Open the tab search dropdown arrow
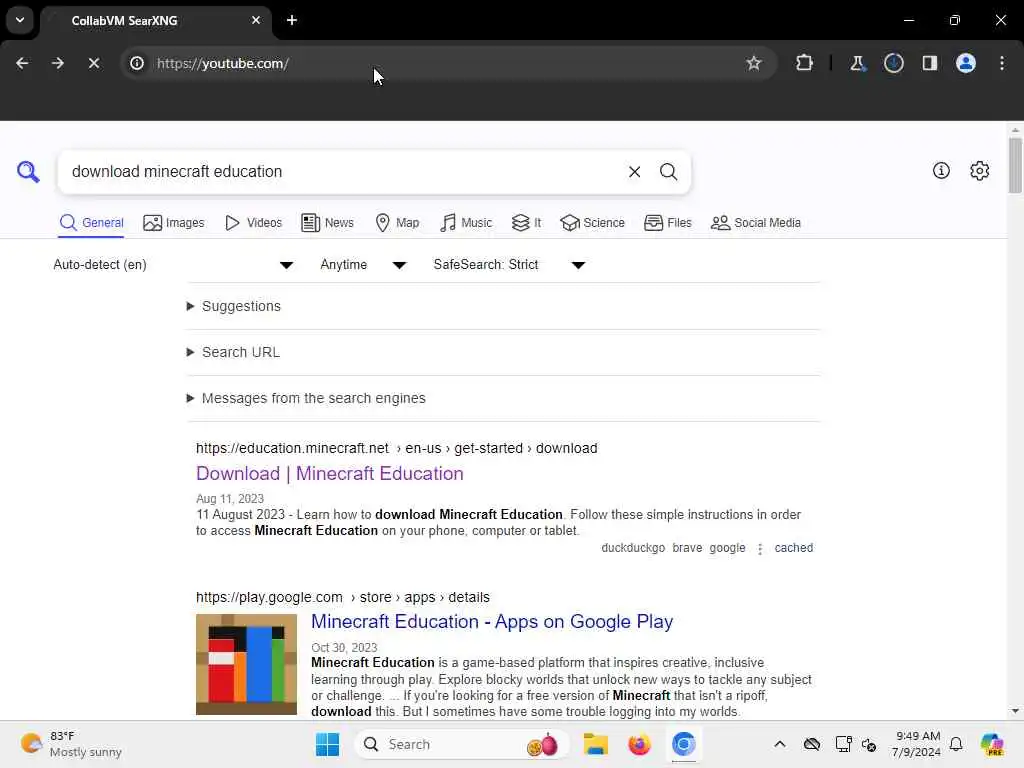Viewport: 1024px width, 768px height. pyautogui.click(x=20, y=20)
